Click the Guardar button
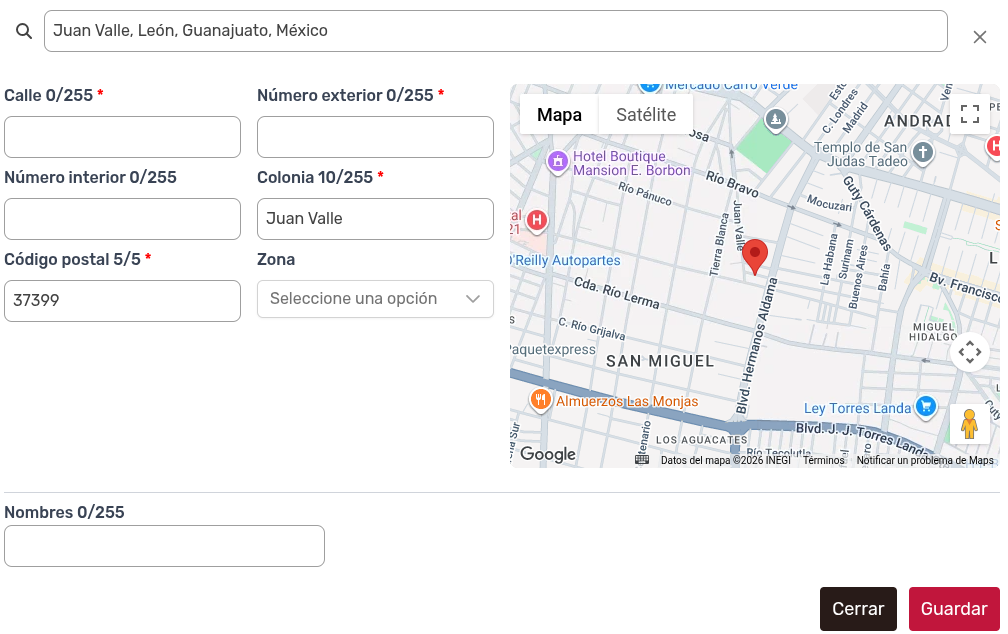Viewport: 1008px width, 634px height. click(x=954, y=609)
